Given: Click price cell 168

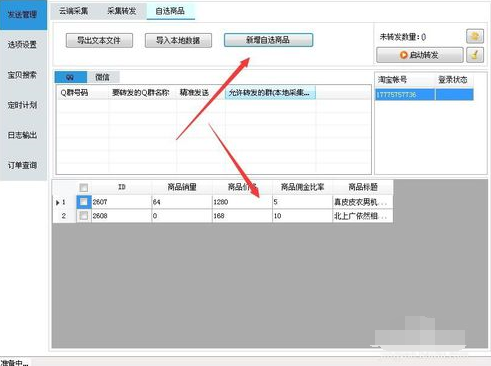Looking at the screenshot, I should [242, 216].
